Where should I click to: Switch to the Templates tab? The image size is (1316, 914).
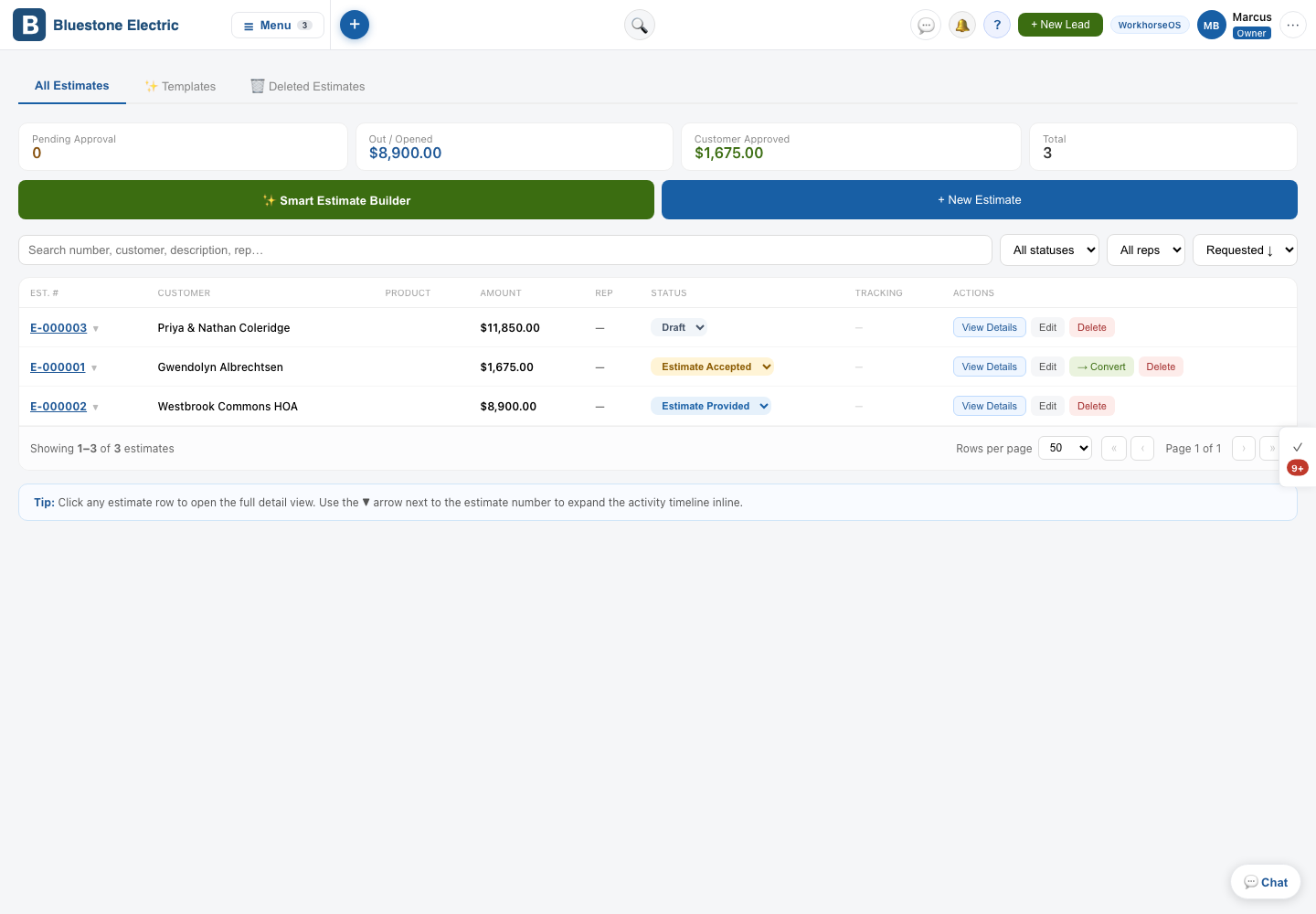pyautogui.click(x=180, y=86)
